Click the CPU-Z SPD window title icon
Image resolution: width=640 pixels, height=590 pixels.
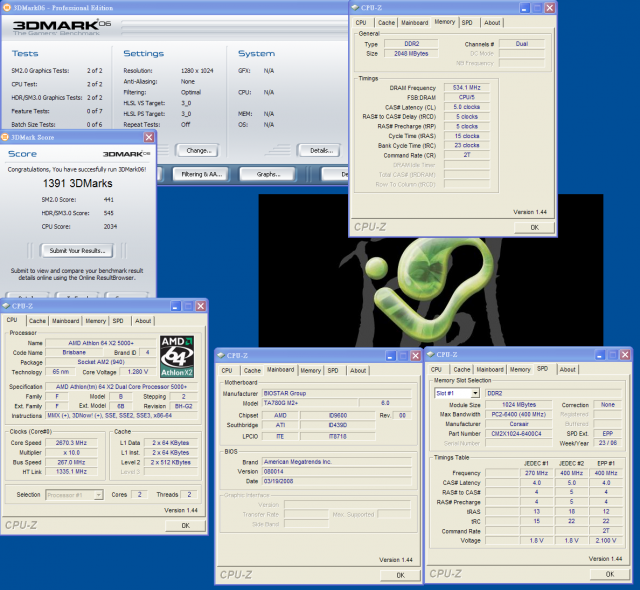click(x=430, y=355)
